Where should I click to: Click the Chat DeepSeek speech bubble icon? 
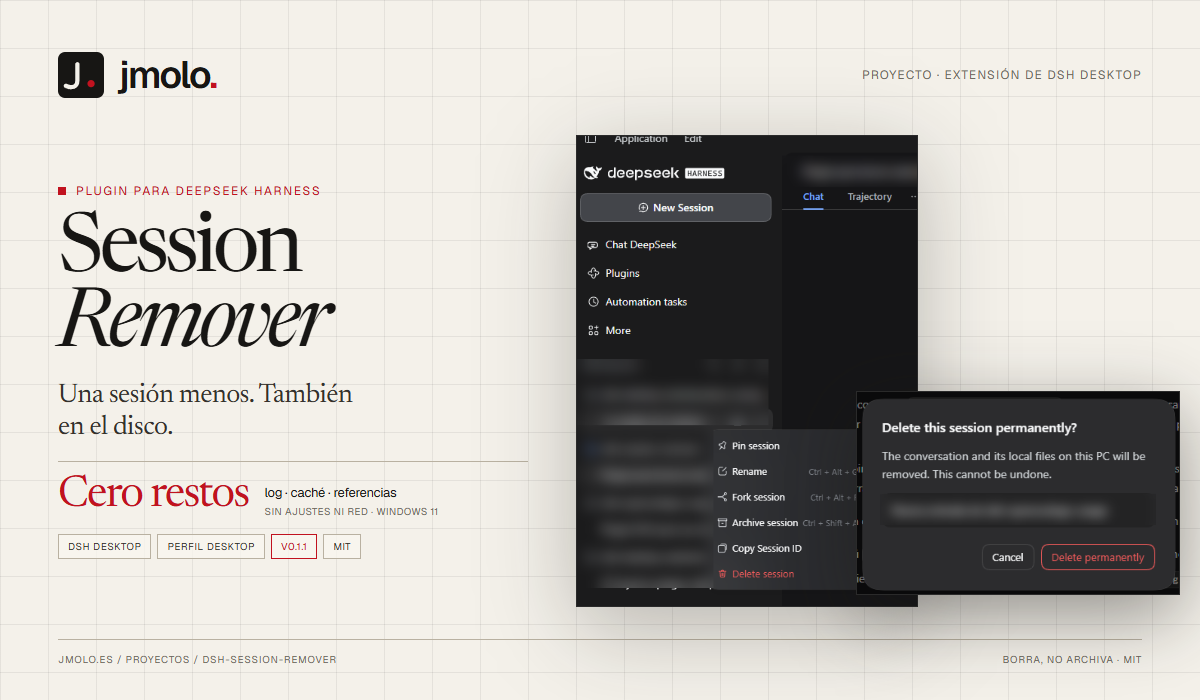click(594, 245)
